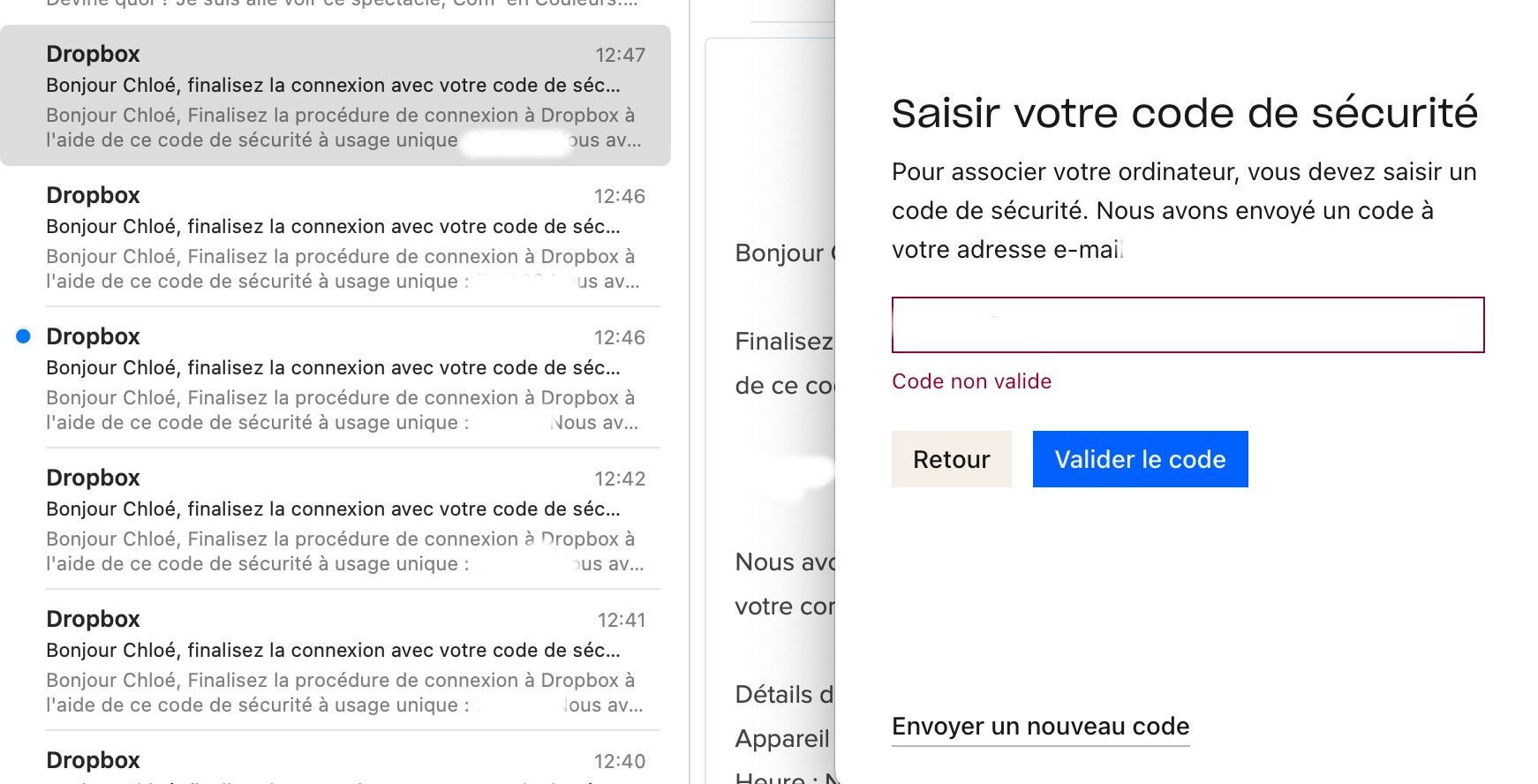Open the Dropbox email received at 12:41
Image resolution: width=1538 pixels, height=784 pixels.
(335, 660)
